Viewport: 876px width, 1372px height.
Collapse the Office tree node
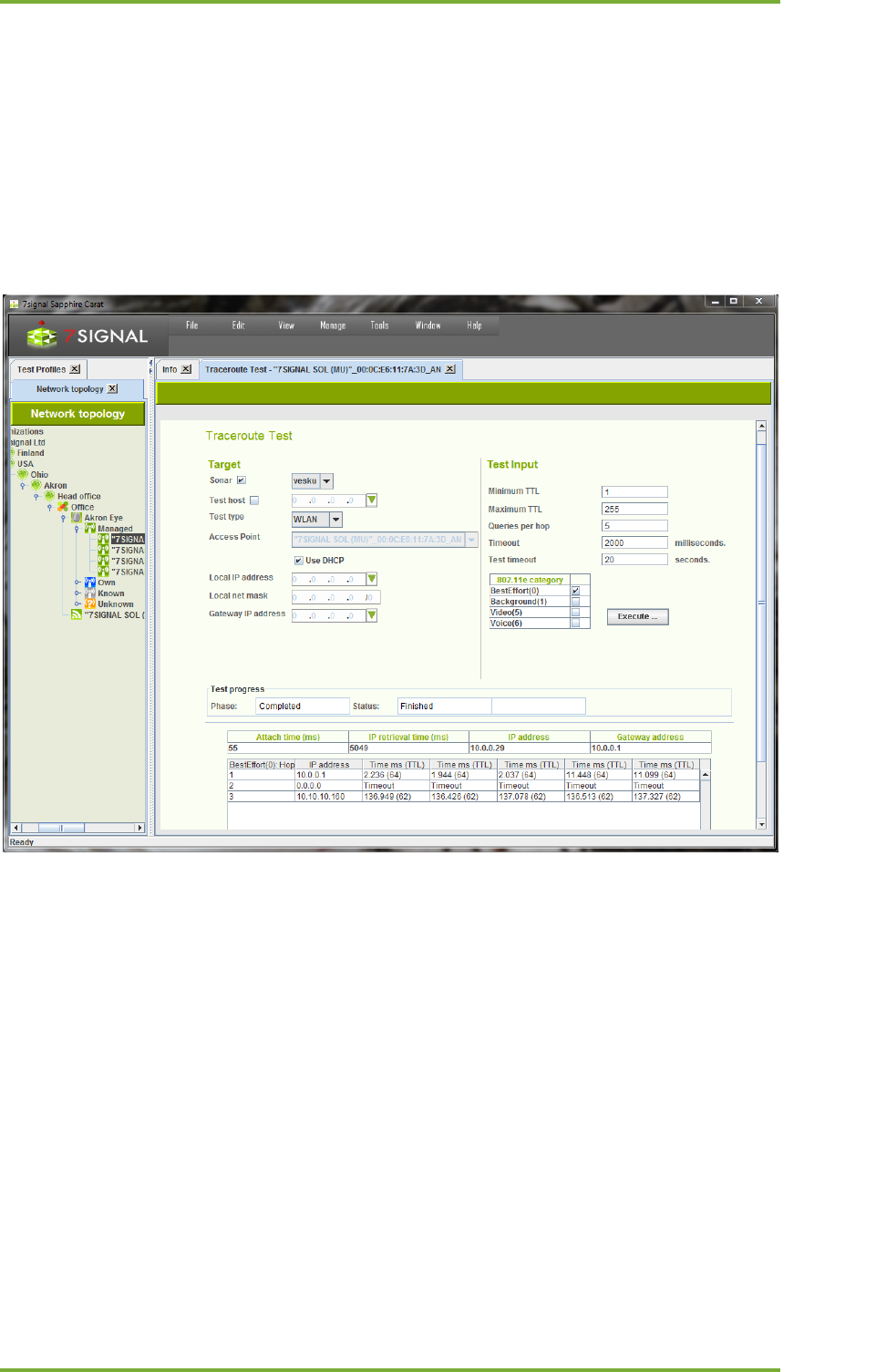[x=49, y=508]
